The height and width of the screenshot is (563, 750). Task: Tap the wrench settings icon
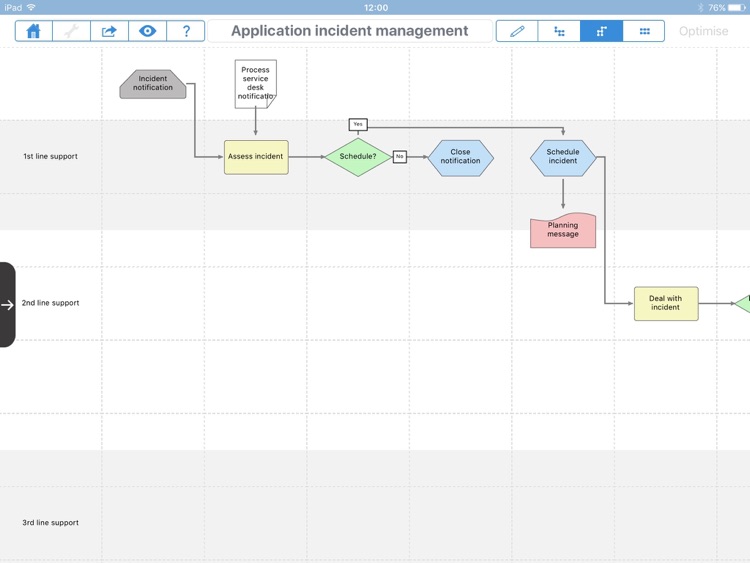71,31
